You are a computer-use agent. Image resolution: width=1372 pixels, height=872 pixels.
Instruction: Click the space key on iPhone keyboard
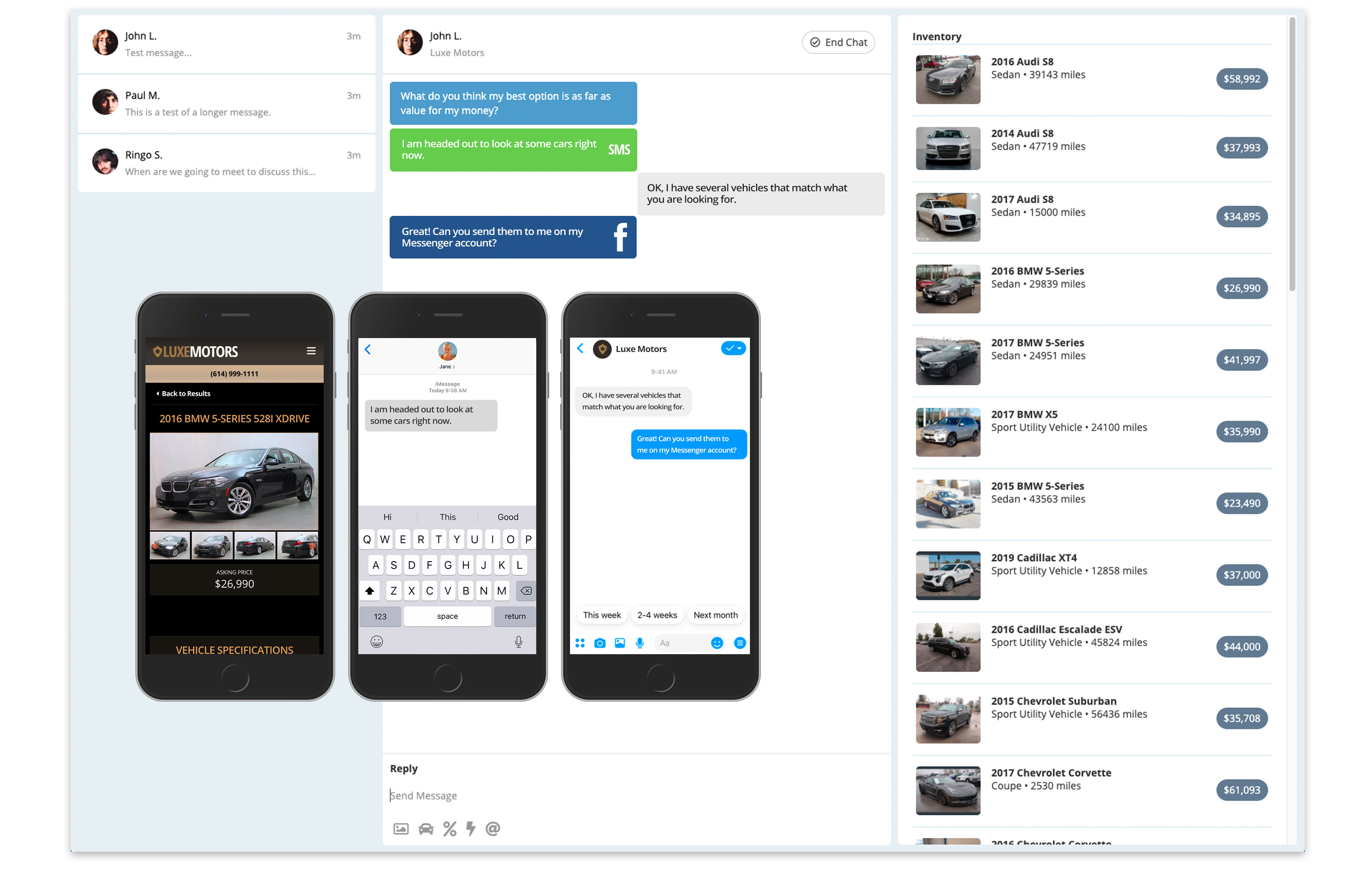(447, 616)
